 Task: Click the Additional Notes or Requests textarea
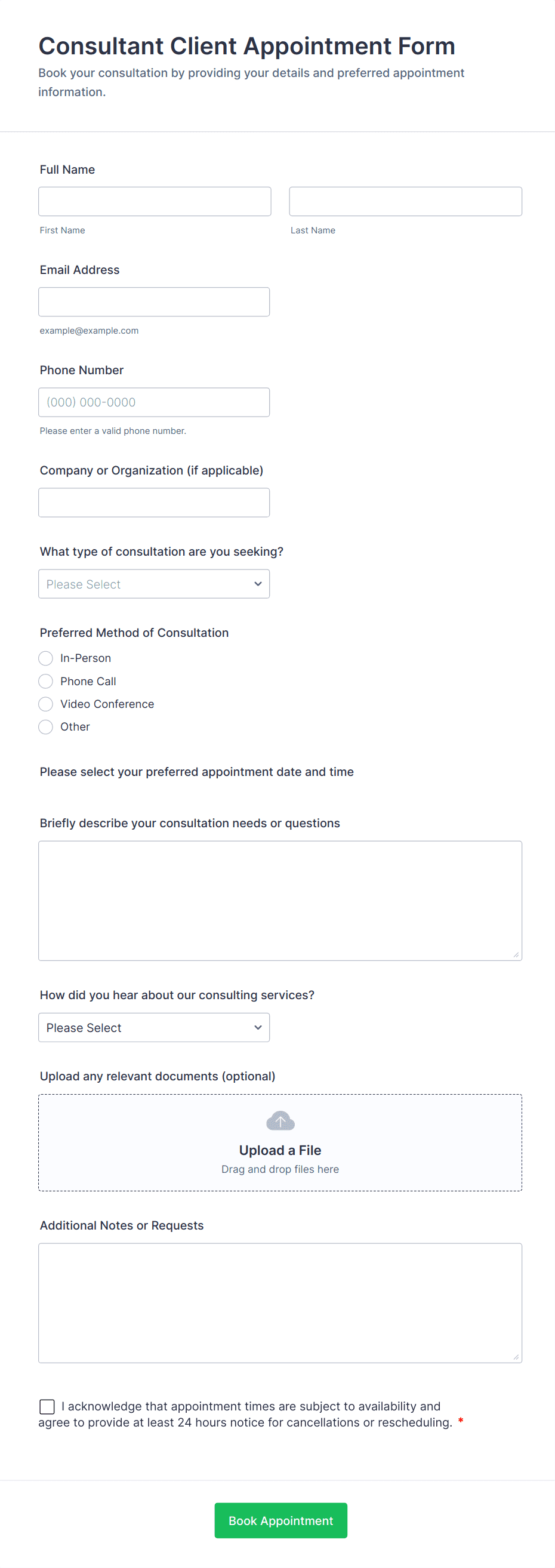pos(280,1302)
